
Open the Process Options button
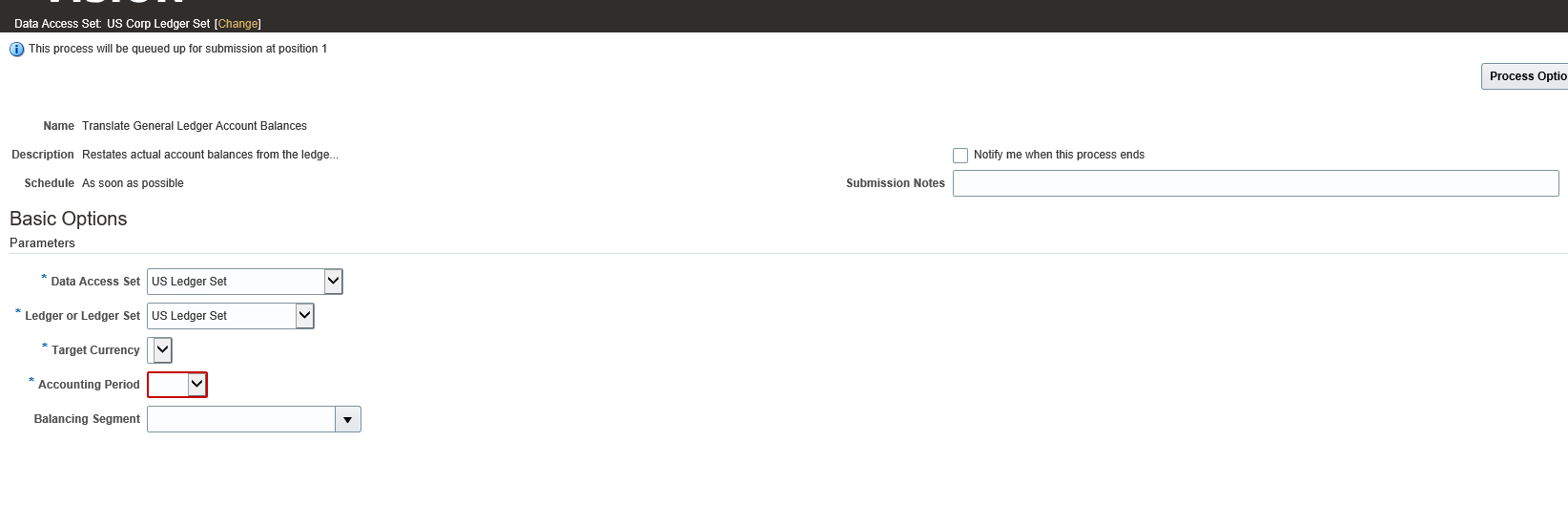1526,76
